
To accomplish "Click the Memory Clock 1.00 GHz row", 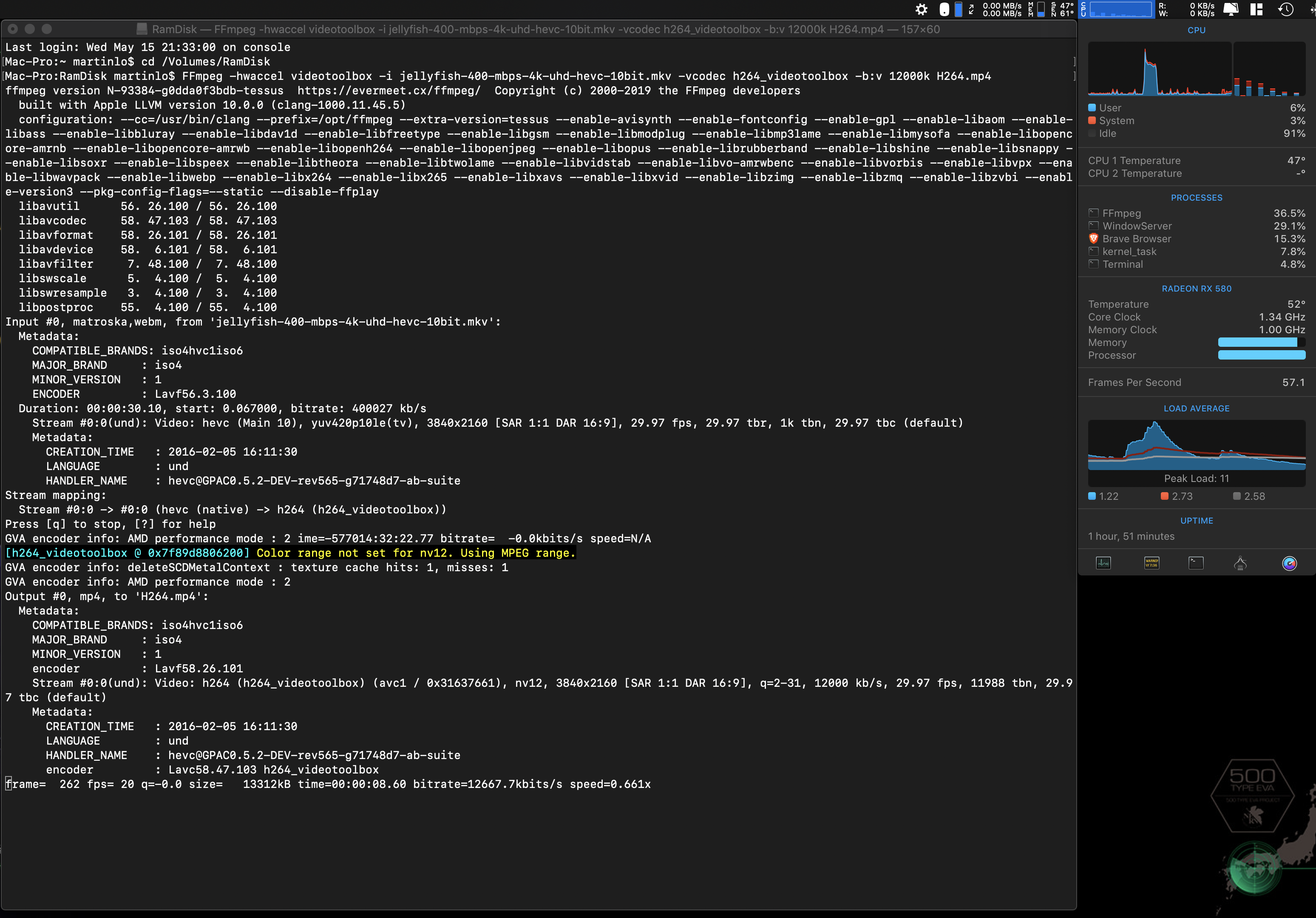I will coord(1197,329).
